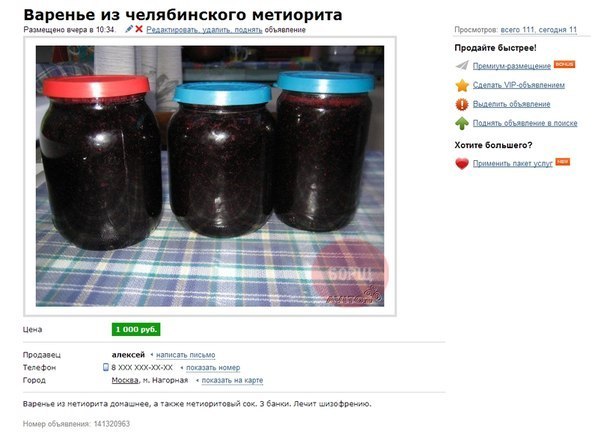Open the Премиум-размещение link
Screen dimensions: 604x434
point(512,66)
